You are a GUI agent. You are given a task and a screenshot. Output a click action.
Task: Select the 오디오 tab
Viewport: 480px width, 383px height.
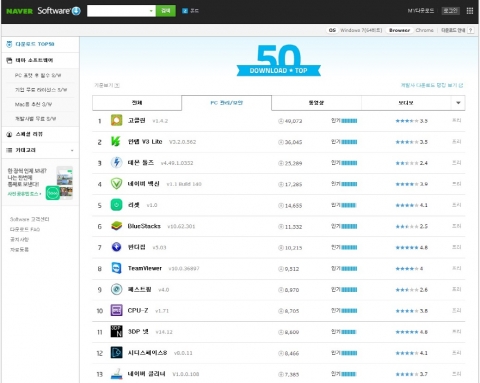point(406,103)
